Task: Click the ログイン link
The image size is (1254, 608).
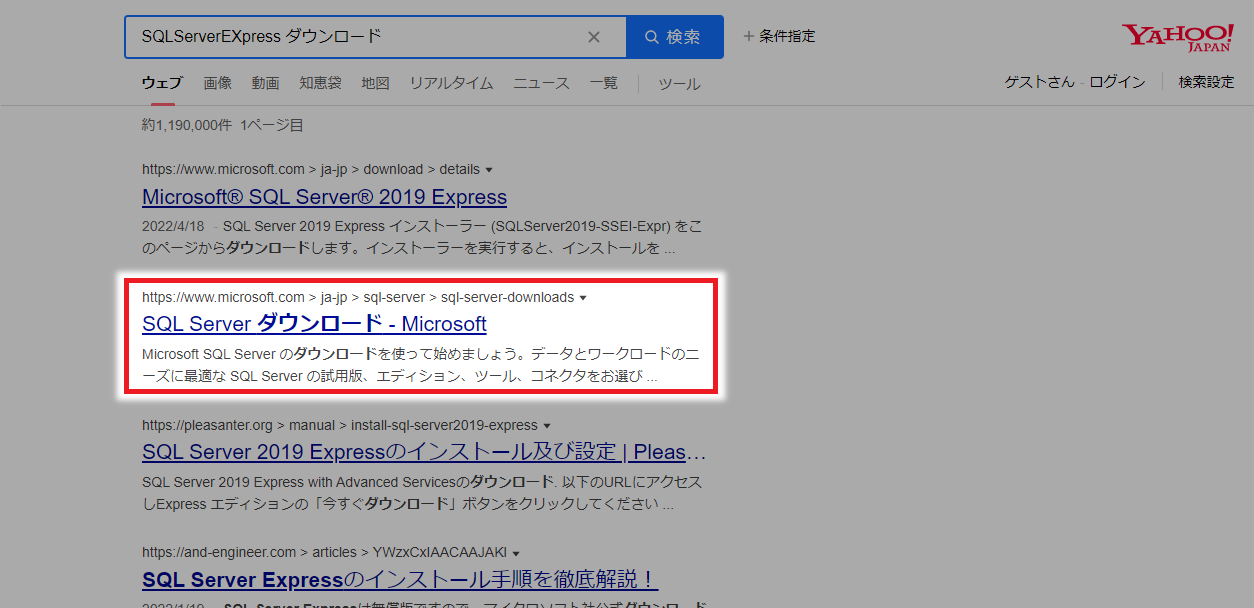Action: tap(1117, 82)
